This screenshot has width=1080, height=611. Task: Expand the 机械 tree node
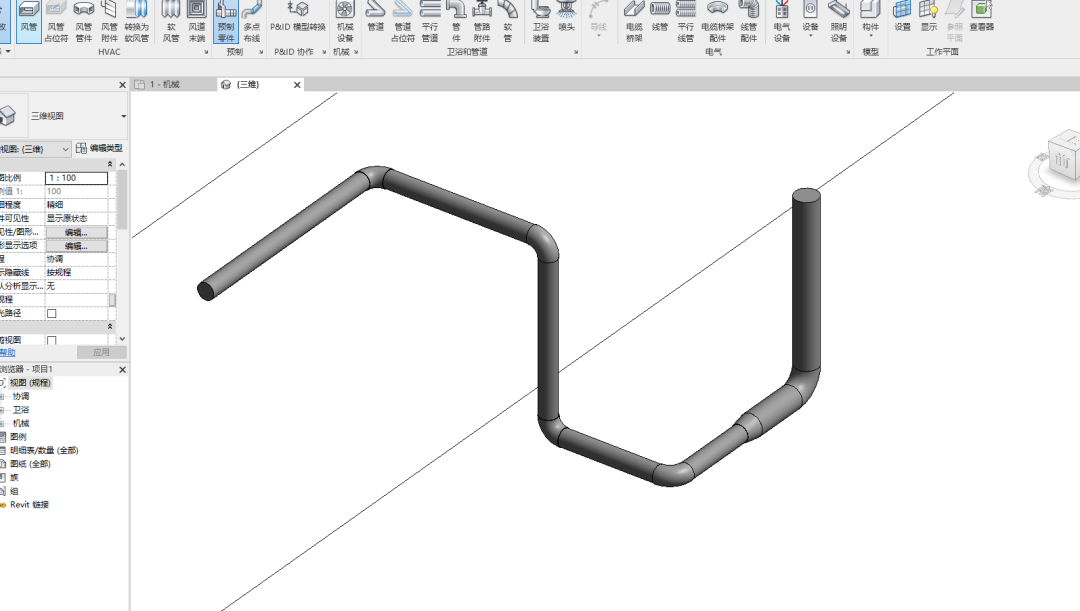(2, 424)
